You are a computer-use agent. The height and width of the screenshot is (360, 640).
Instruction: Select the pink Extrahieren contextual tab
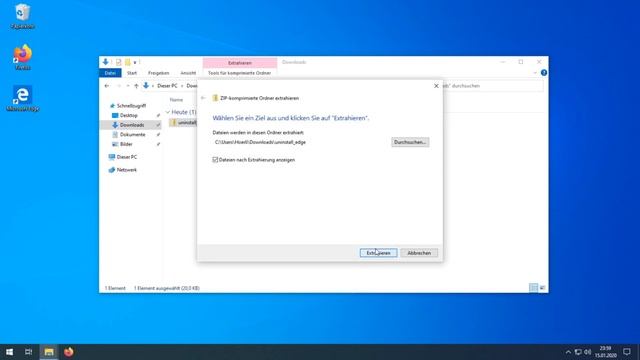click(240, 63)
